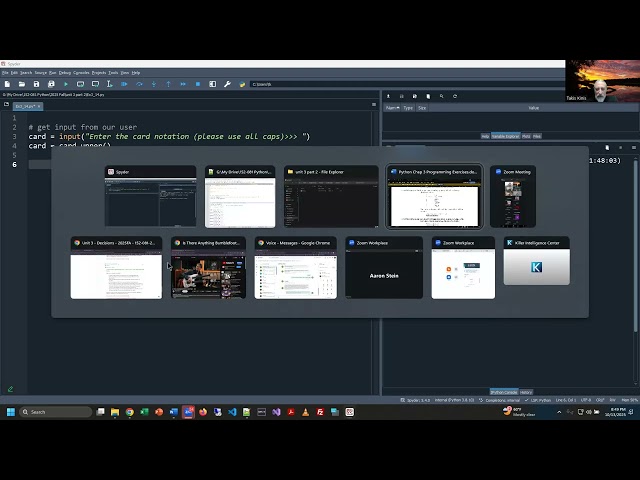Maximize current pane toolbar icon

[213, 84]
